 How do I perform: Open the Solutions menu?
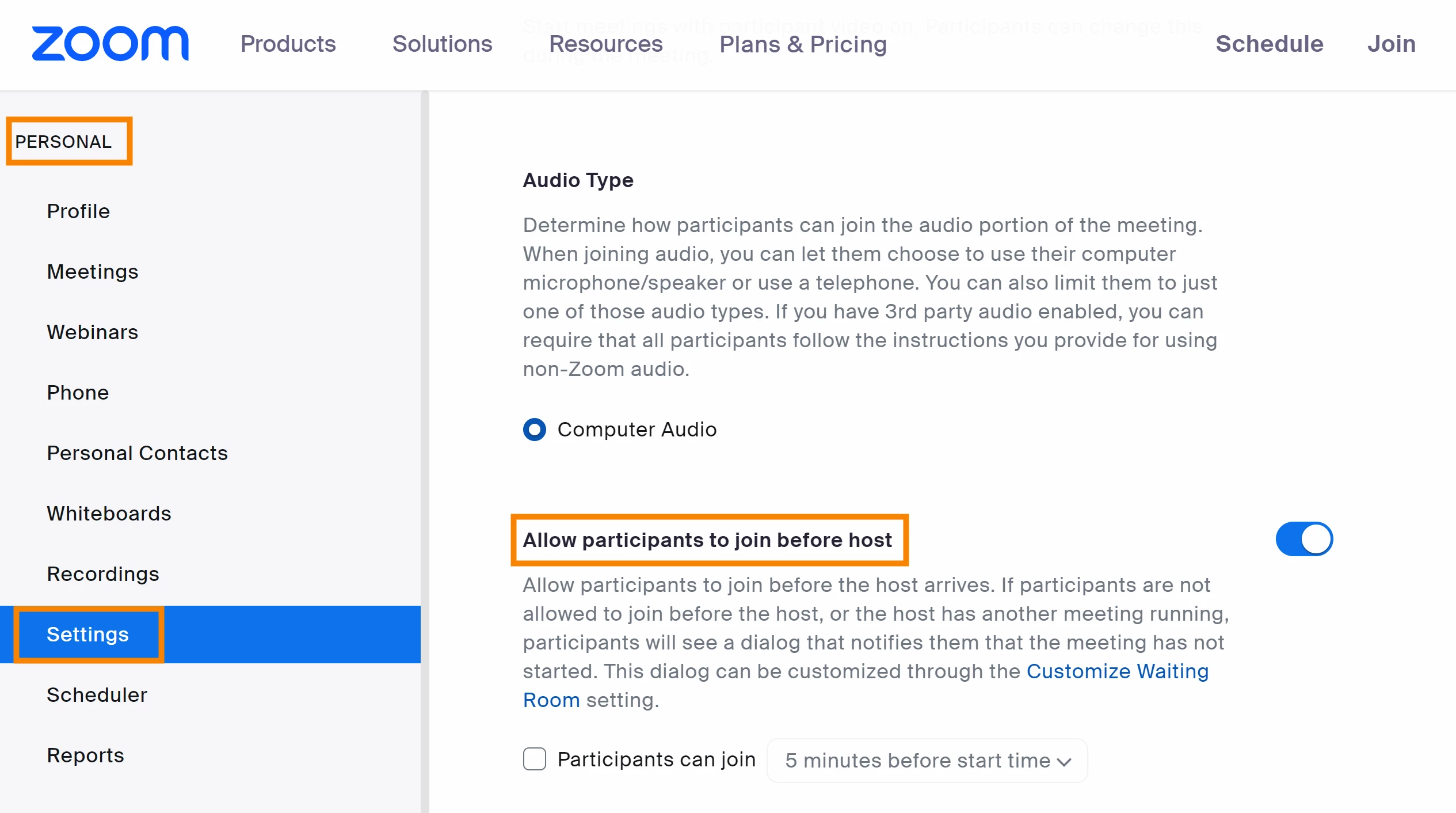pyautogui.click(x=442, y=44)
